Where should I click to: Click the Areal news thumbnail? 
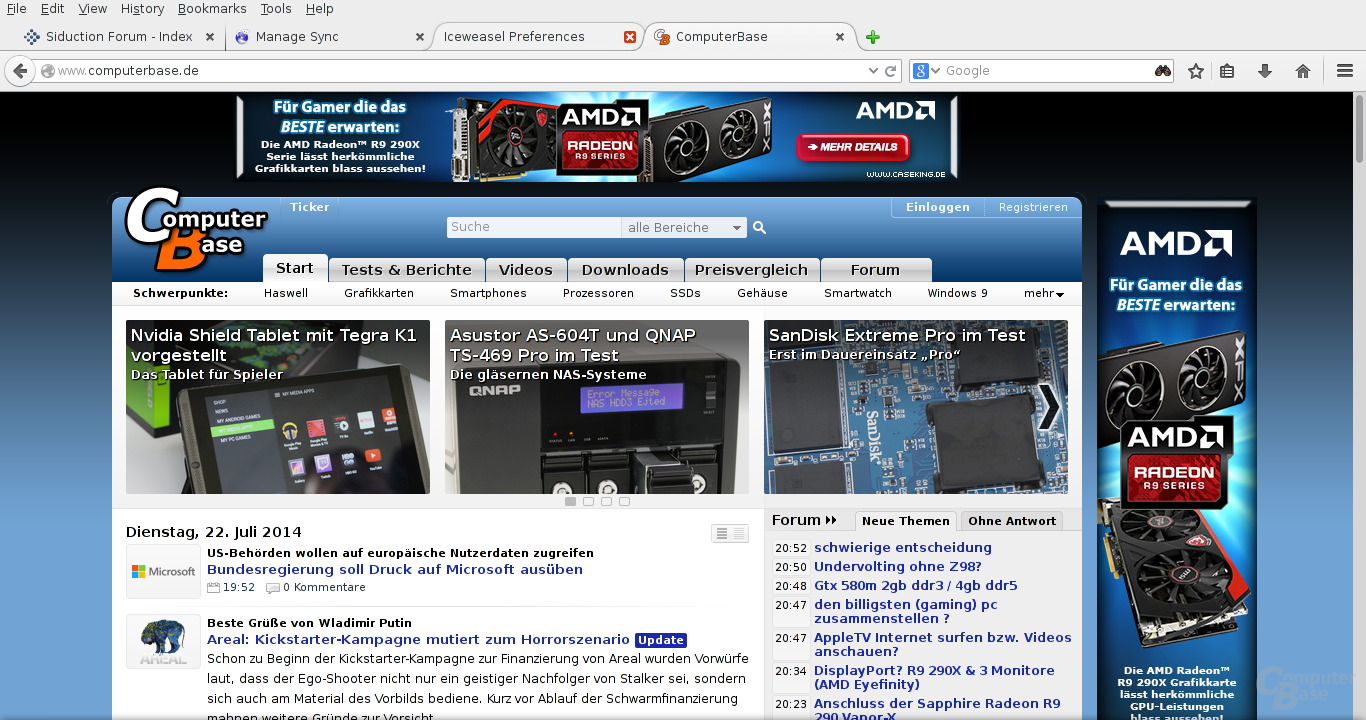[x=163, y=641]
